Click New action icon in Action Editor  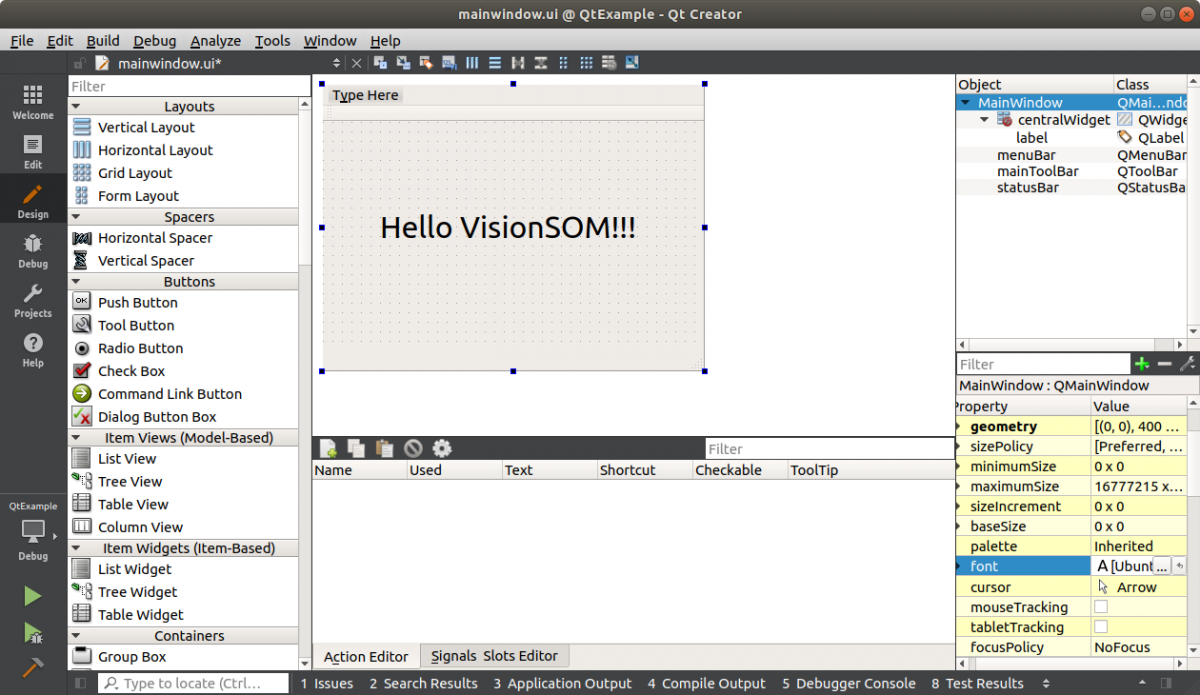[328, 449]
